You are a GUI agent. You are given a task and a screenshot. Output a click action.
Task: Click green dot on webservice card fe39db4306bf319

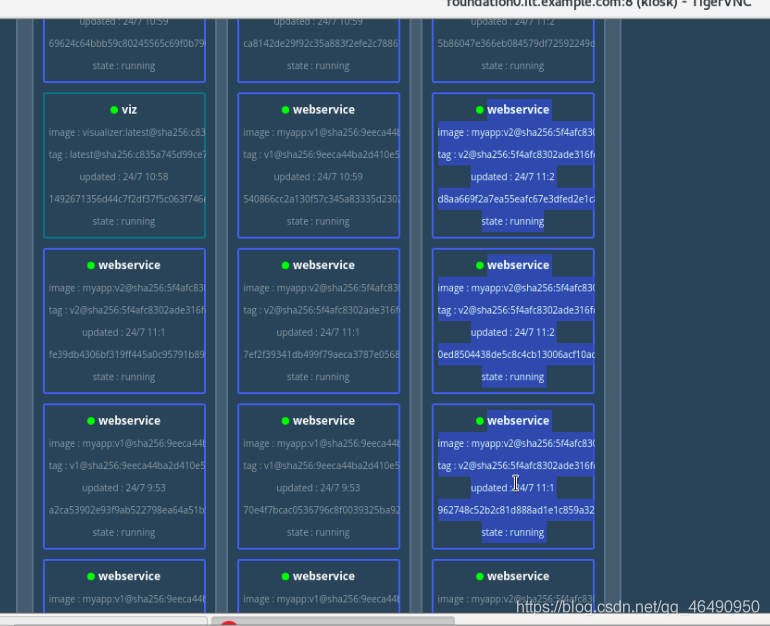coord(91,266)
